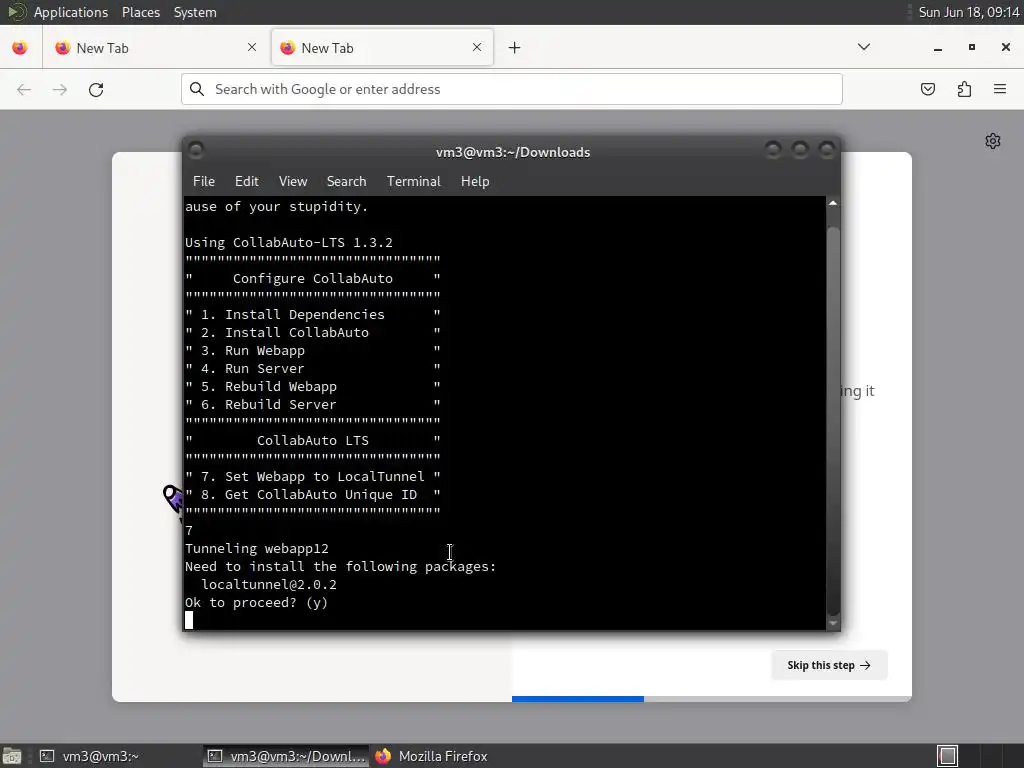Click the '5. Rebuild Webapp' menu line
Viewport: 1024px width, 768px height.
[x=313, y=387]
